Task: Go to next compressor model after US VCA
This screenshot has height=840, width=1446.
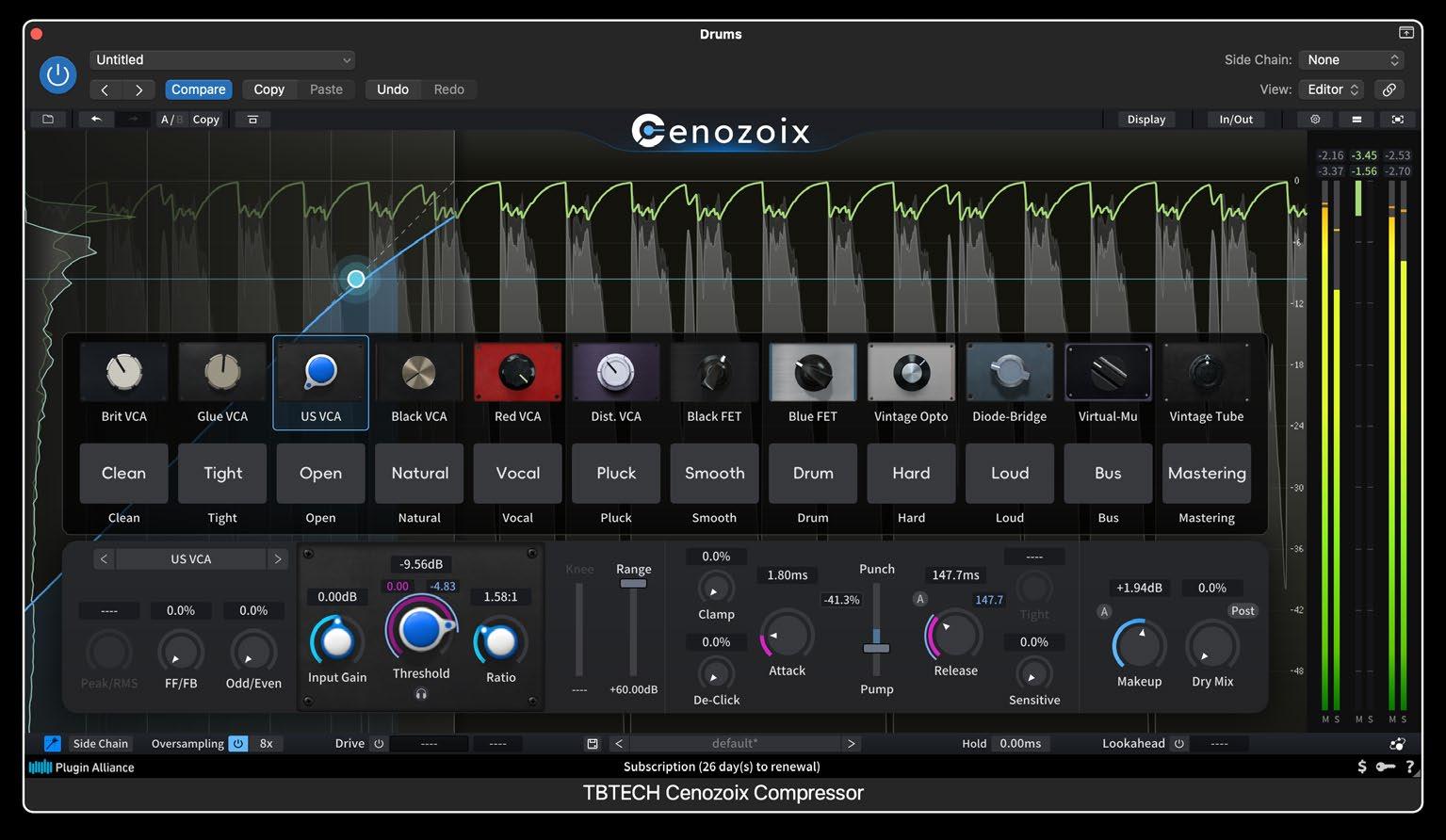Action: (x=277, y=559)
